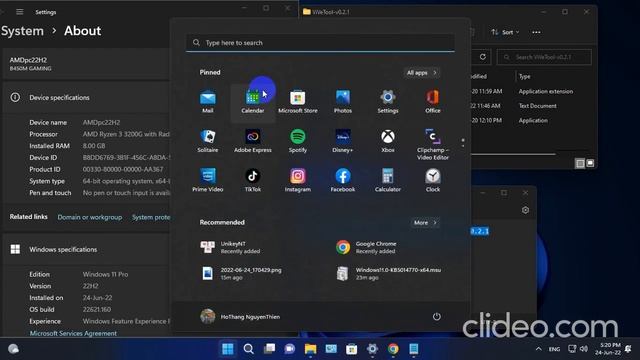This screenshot has height=360, width=640.
Task: Expand All apps list
Action: (x=422, y=73)
